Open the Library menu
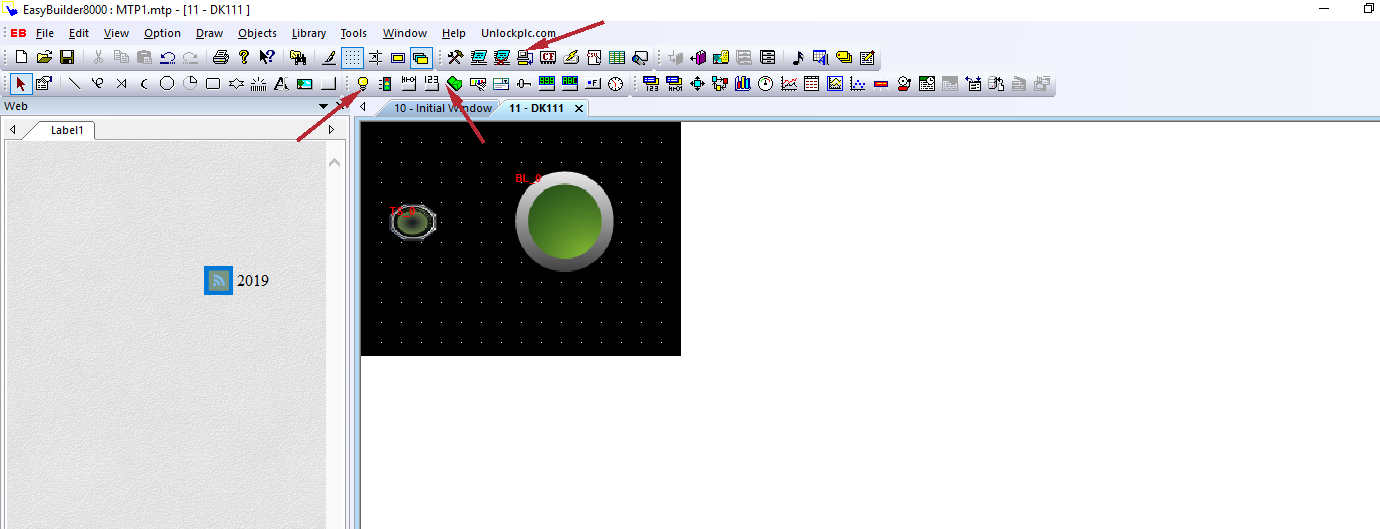The height and width of the screenshot is (529, 1380). pos(309,33)
